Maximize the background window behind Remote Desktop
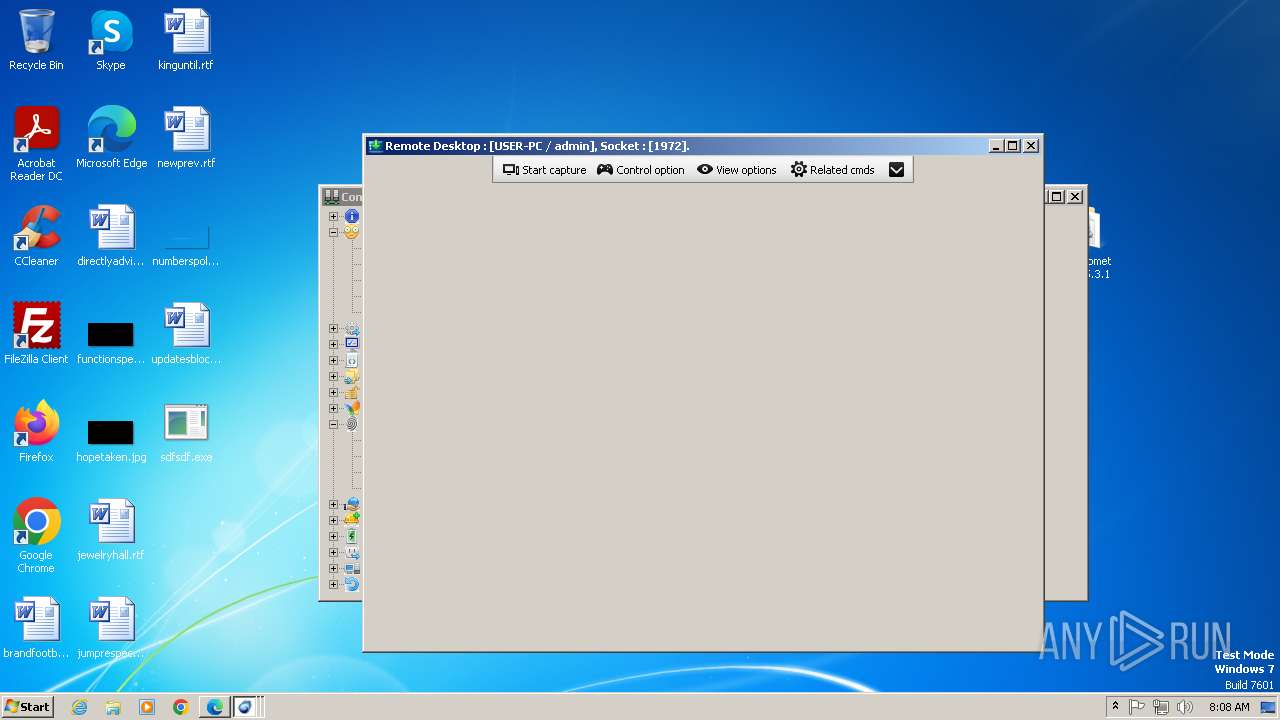The image size is (1280, 720). [1056, 197]
